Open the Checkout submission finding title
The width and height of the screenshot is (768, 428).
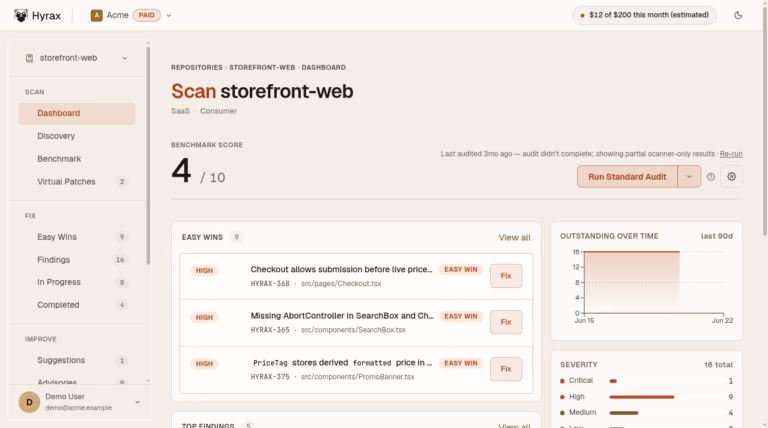tap(341, 269)
